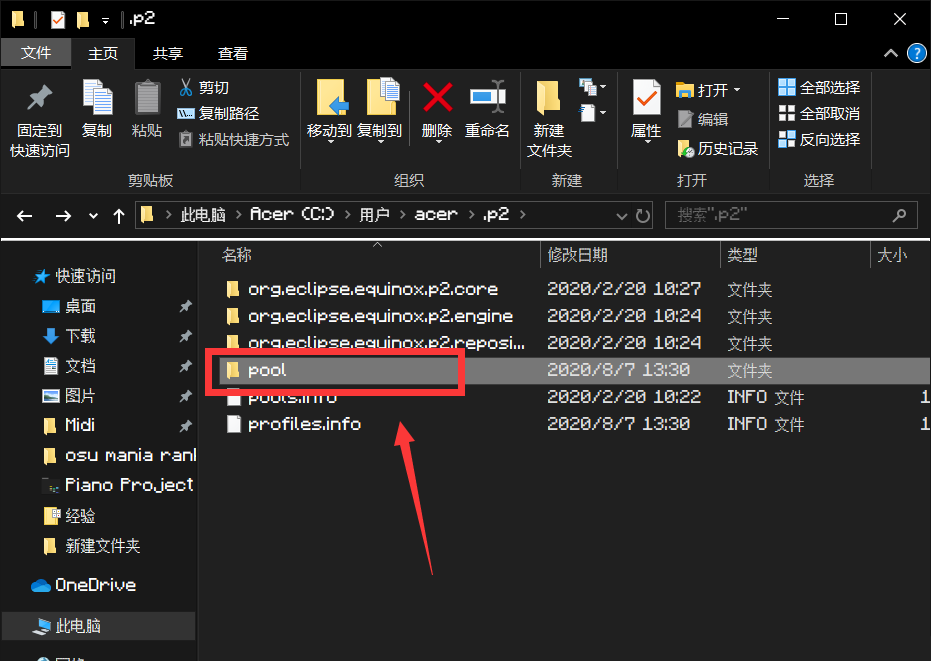Click This PC (此电脑) in sidebar
Viewport: 931px width, 661px height.
tap(78, 626)
